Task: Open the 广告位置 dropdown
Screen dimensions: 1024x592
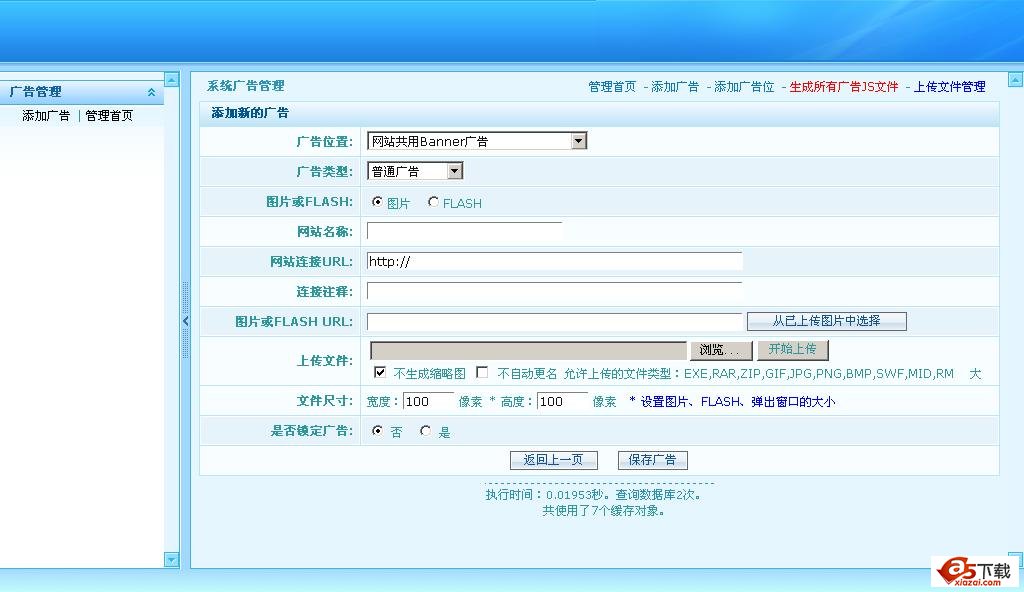Action: [580, 140]
